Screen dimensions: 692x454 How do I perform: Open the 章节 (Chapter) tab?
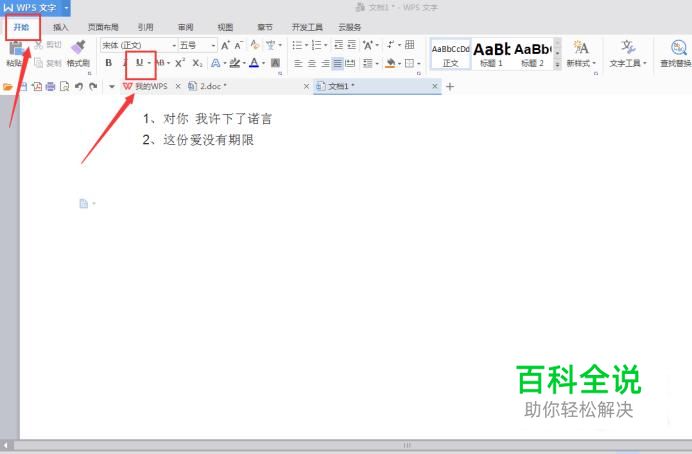[265, 27]
